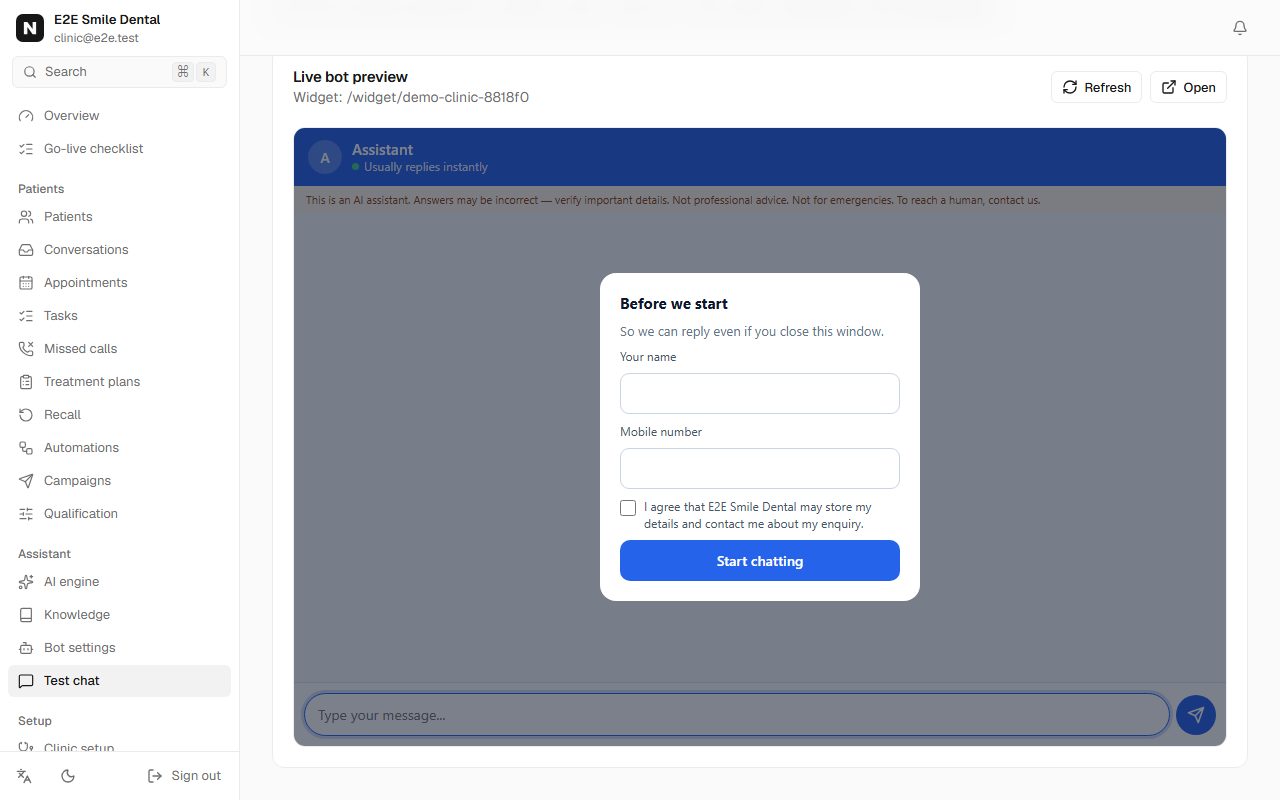1280x800 pixels.
Task: Click the Conversations inbox icon
Action: pyautogui.click(x=26, y=250)
